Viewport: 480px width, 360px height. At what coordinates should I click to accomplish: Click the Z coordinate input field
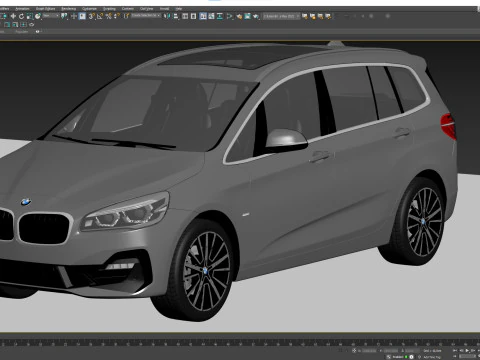click(x=412, y=351)
